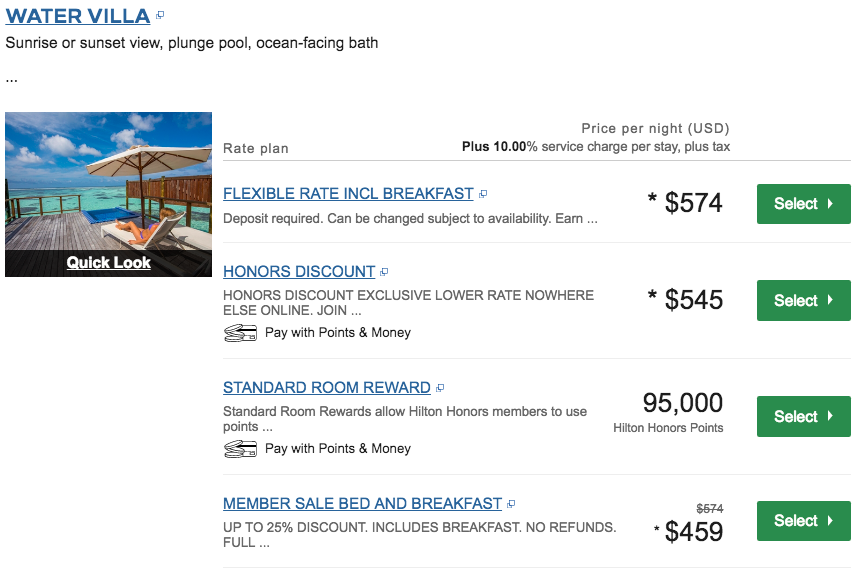Screen dimensions: 860x575
Task: Open Standard Room Reward rate details
Action: 327,388
